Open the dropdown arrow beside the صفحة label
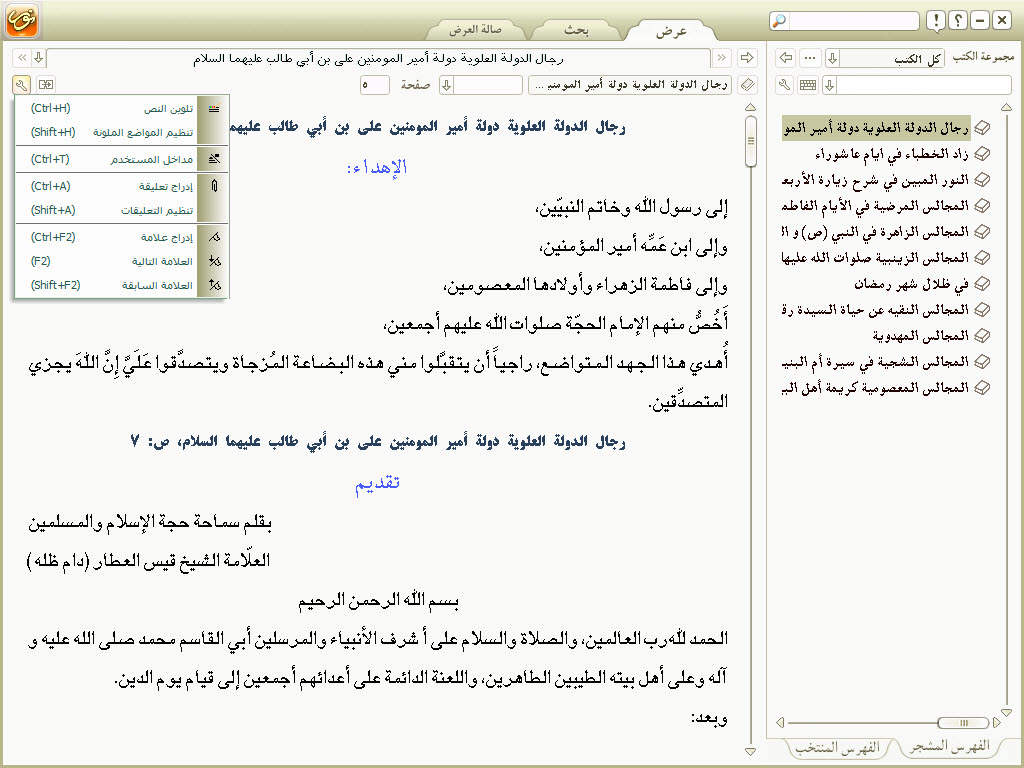Screen dimensions: 1024x768 pos(447,85)
